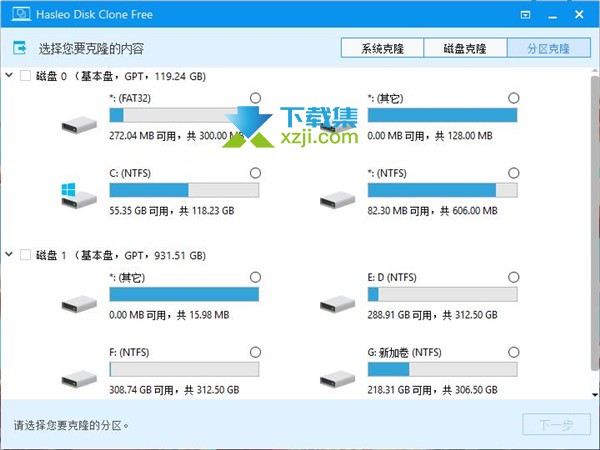600x450 pixels.
Task: Switch to the 磁盘克隆 tab
Action: [x=465, y=48]
